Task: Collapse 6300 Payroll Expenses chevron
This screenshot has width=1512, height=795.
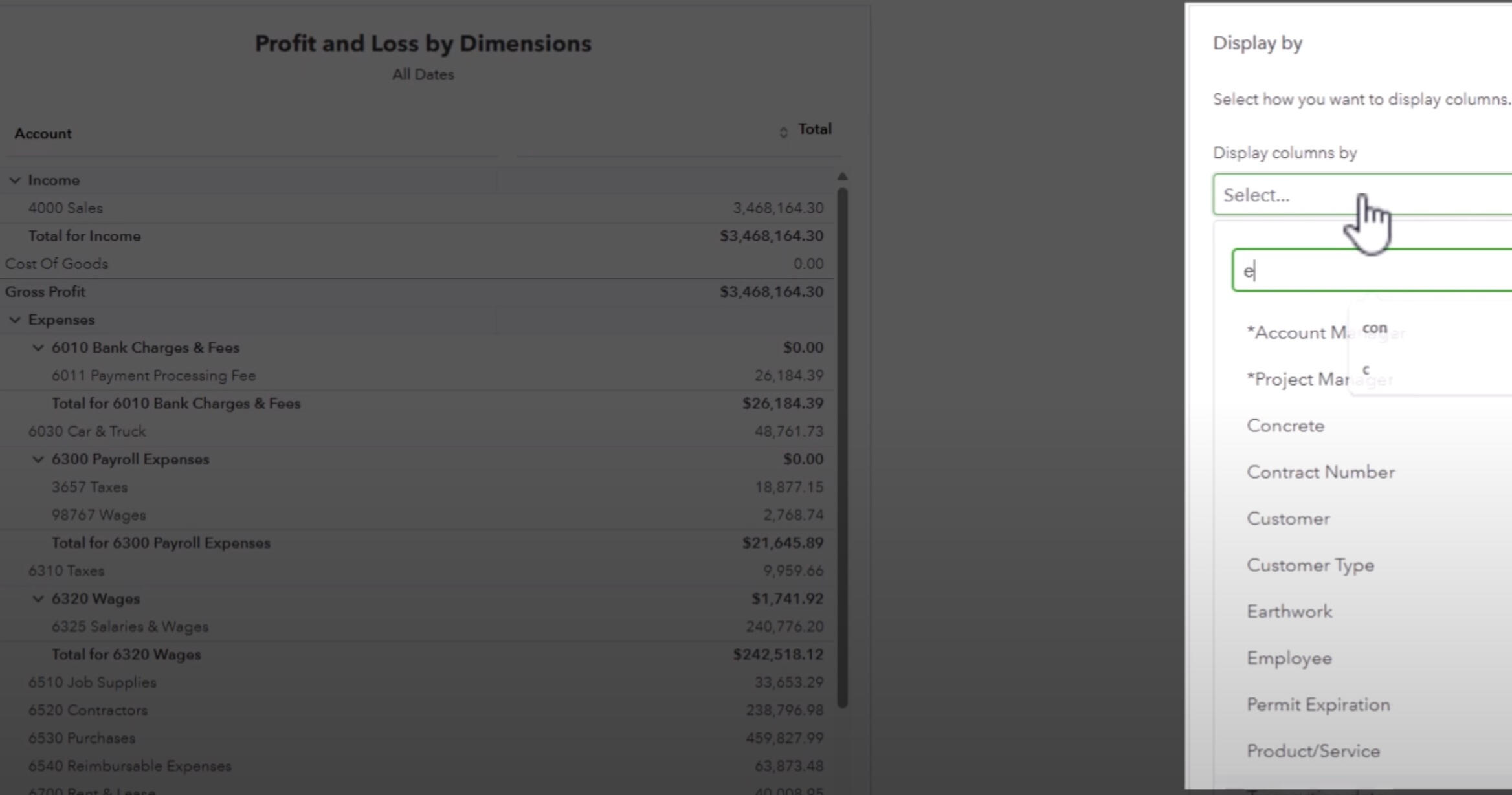Action: click(38, 459)
